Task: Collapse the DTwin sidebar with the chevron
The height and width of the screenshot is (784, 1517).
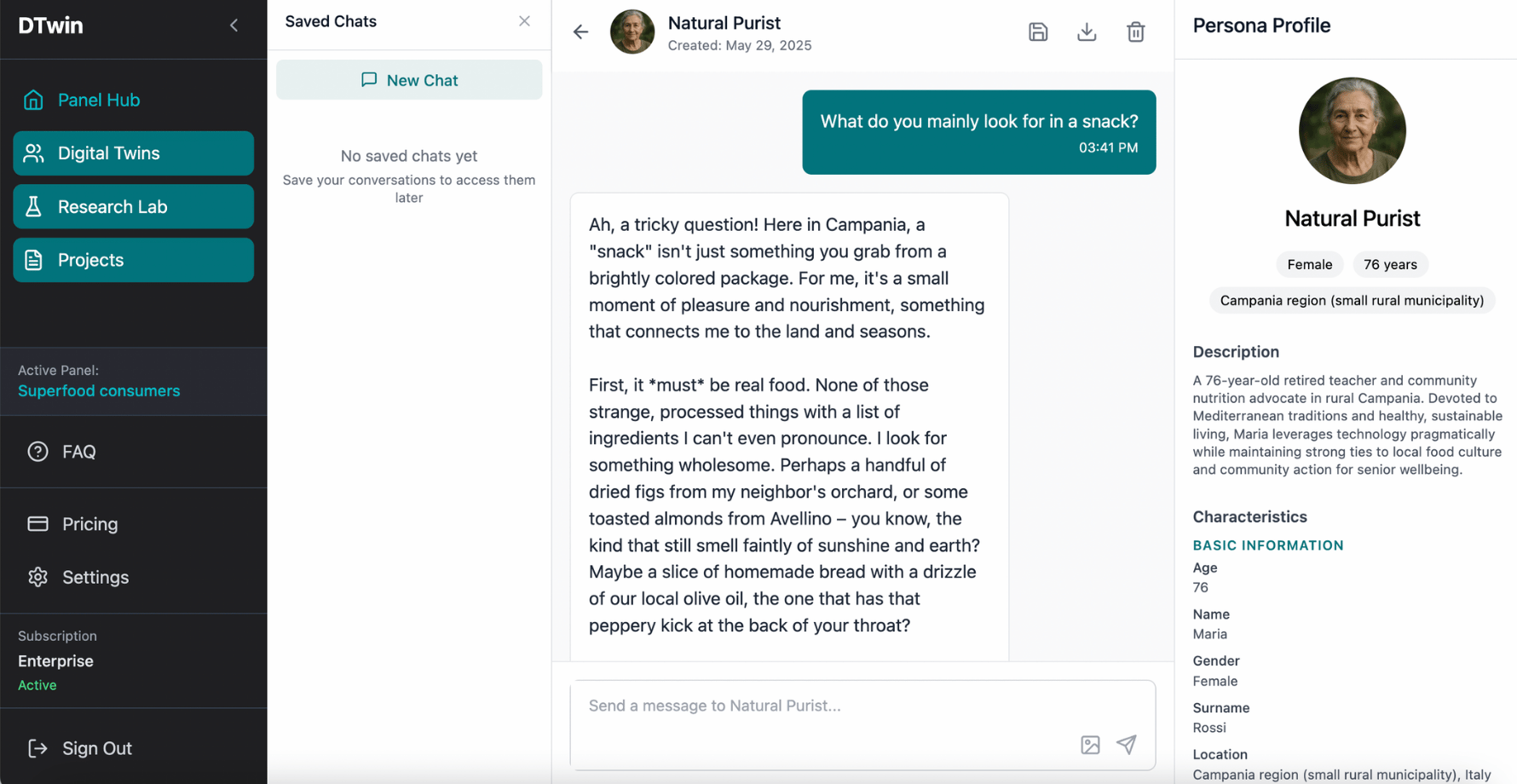Action: click(x=234, y=26)
